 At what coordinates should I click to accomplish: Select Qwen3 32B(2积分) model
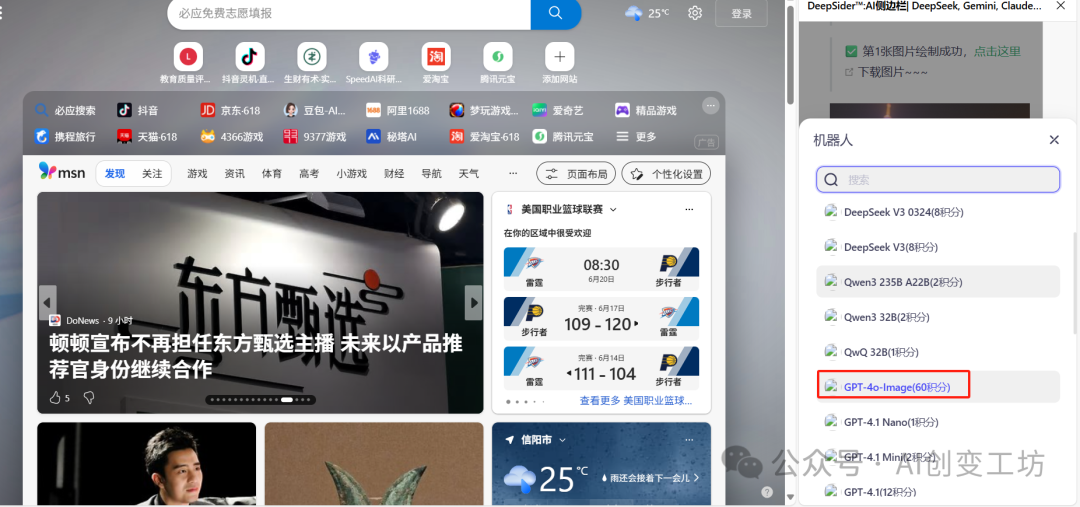click(937, 317)
